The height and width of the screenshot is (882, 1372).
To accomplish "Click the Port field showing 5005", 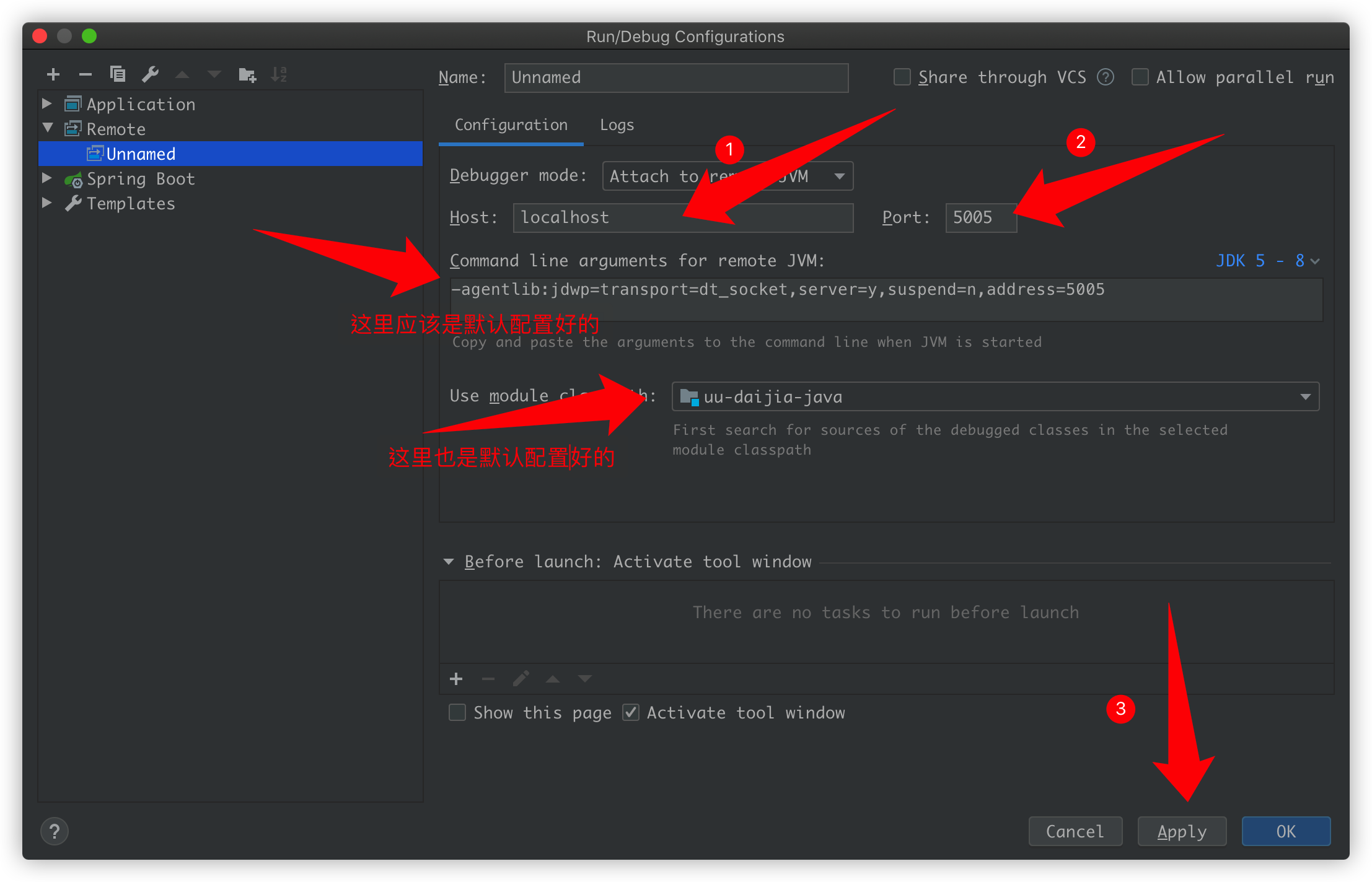I will coord(981,217).
